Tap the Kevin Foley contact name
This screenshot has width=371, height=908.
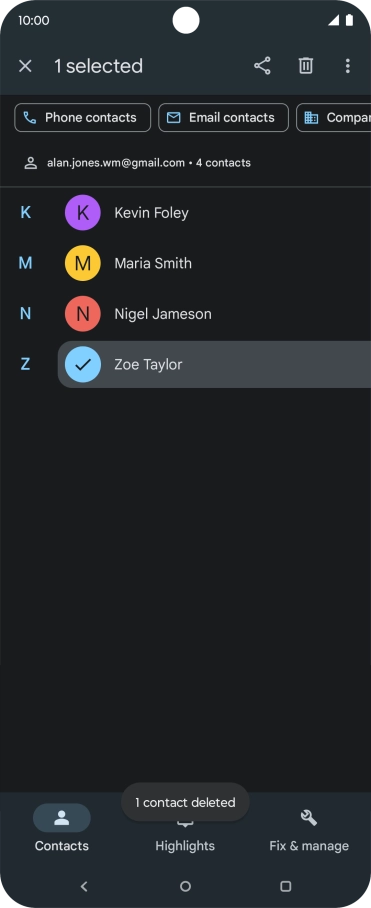(152, 213)
